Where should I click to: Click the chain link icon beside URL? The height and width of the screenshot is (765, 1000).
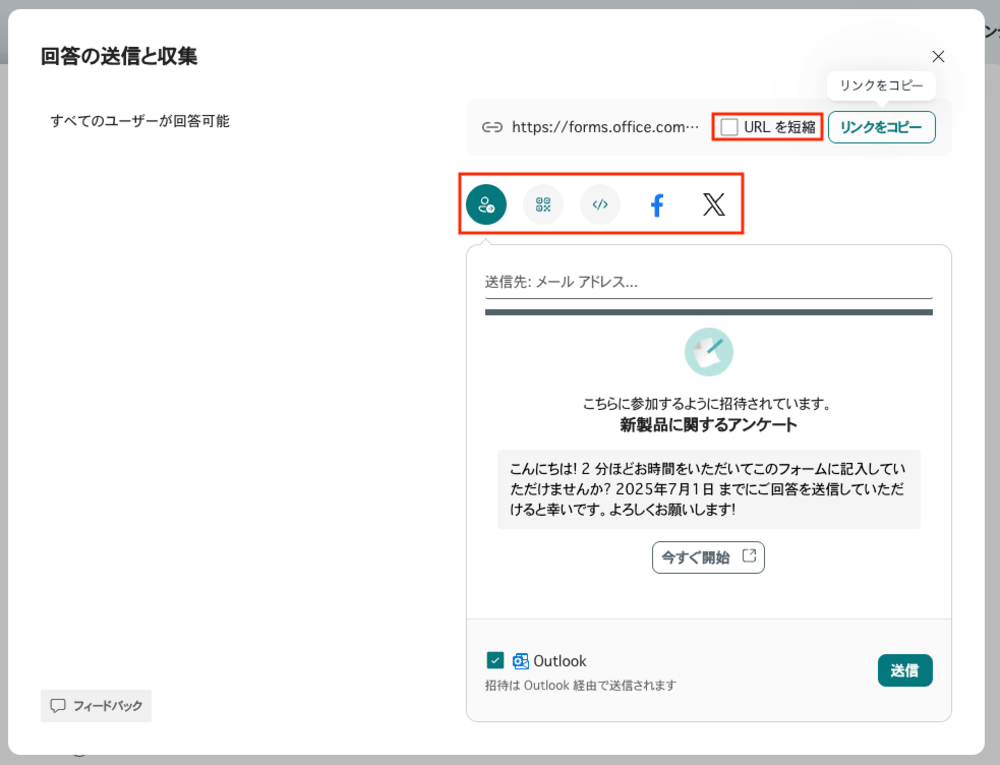click(x=491, y=127)
